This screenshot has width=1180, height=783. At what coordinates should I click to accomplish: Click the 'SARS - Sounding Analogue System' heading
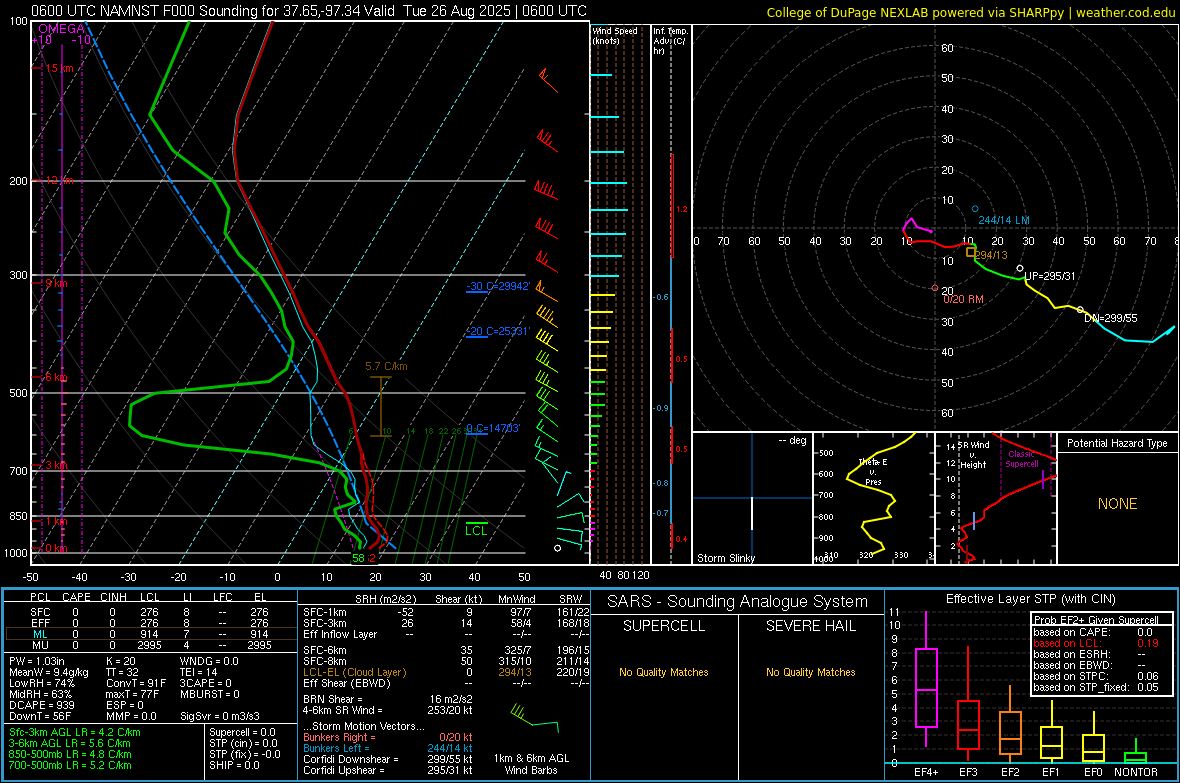point(738,602)
